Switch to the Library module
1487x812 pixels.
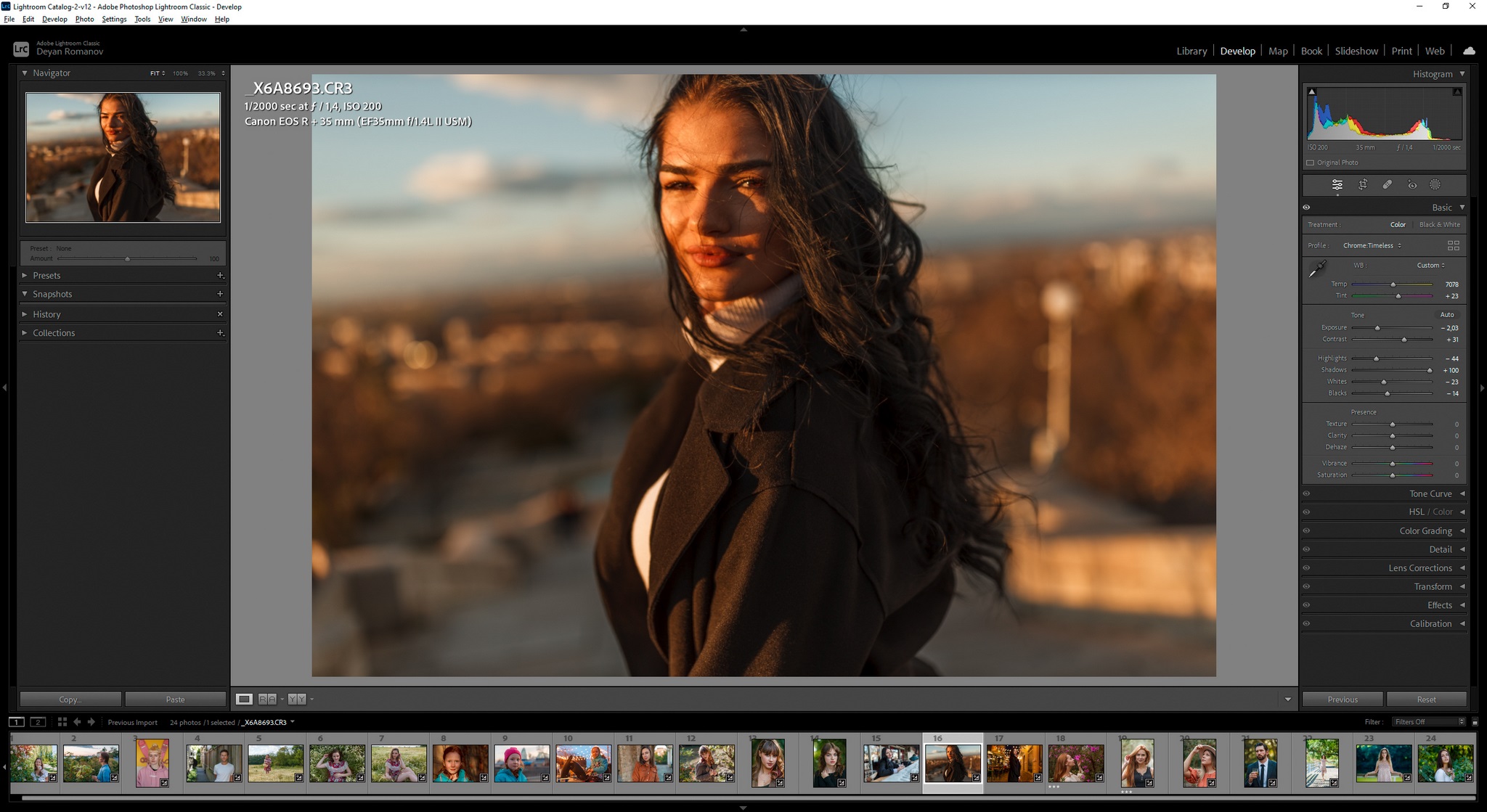pos(1191,51)
